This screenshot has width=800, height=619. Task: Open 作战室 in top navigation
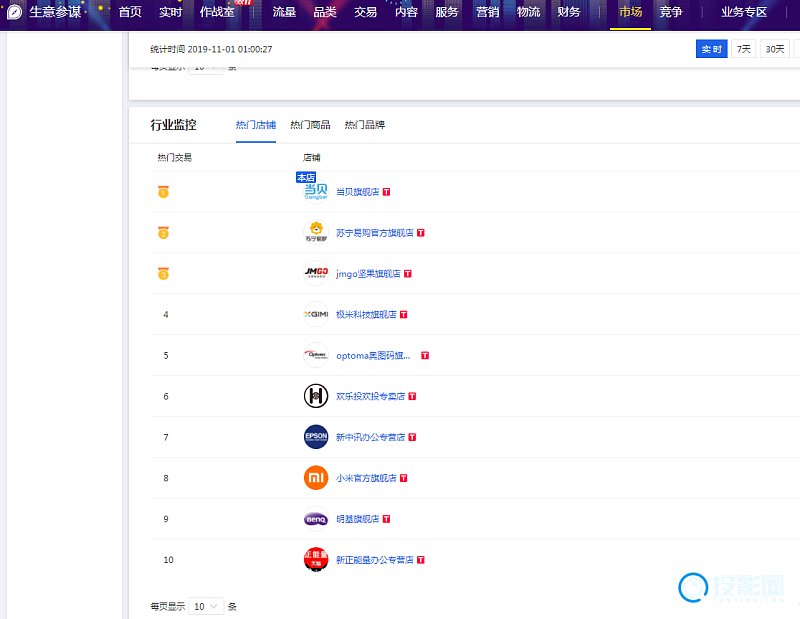tap(217, 12)
